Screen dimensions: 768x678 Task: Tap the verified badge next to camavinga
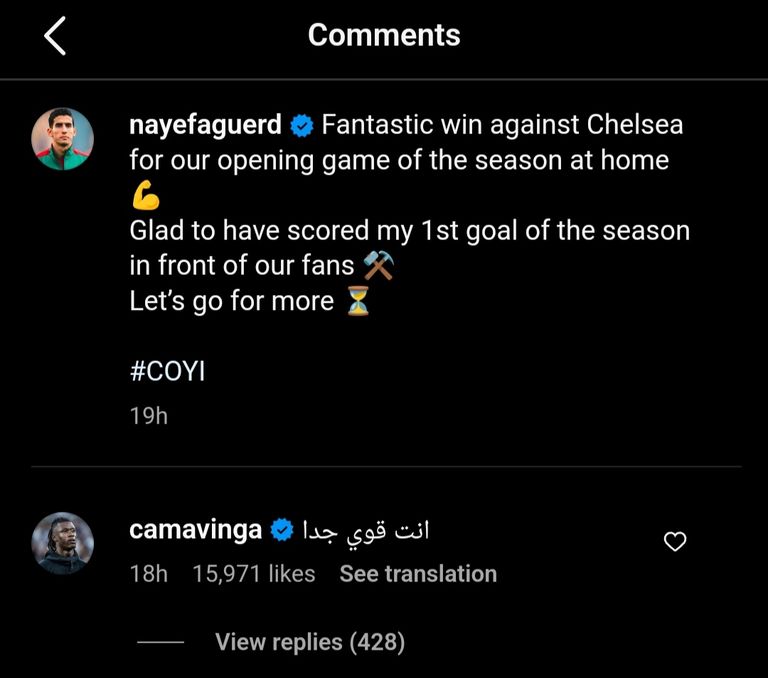point(282,531)
